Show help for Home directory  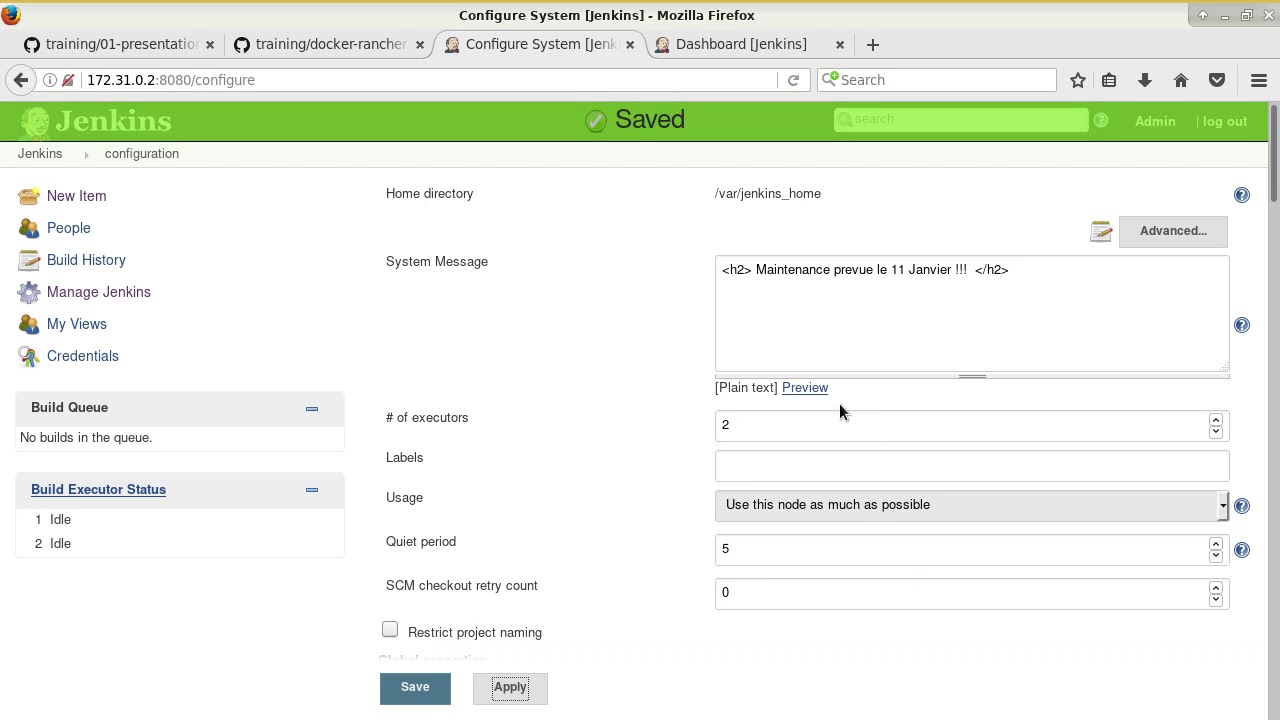[x=1242, y=195]
